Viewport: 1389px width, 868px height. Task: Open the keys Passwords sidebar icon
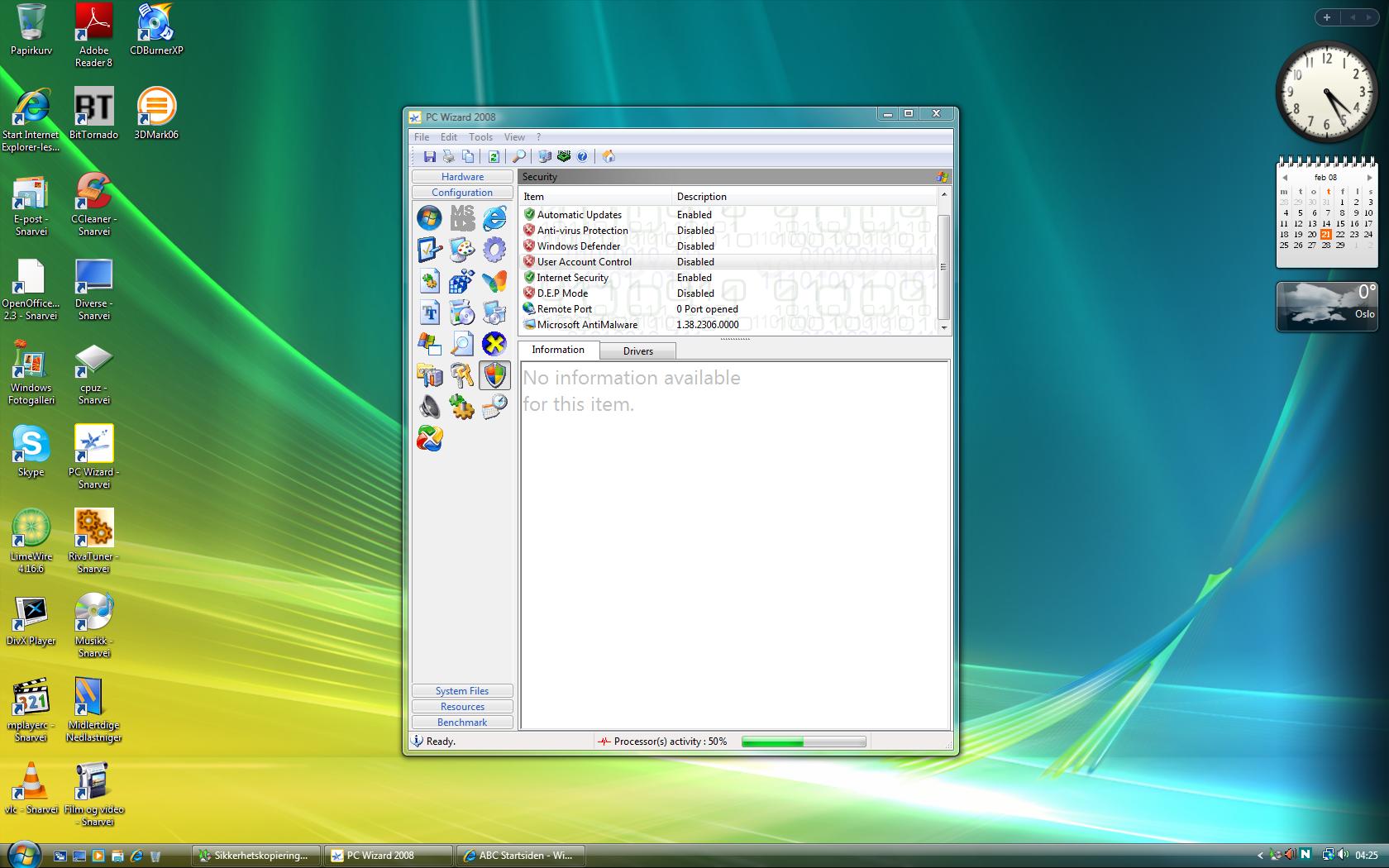(x=462, y=376)
